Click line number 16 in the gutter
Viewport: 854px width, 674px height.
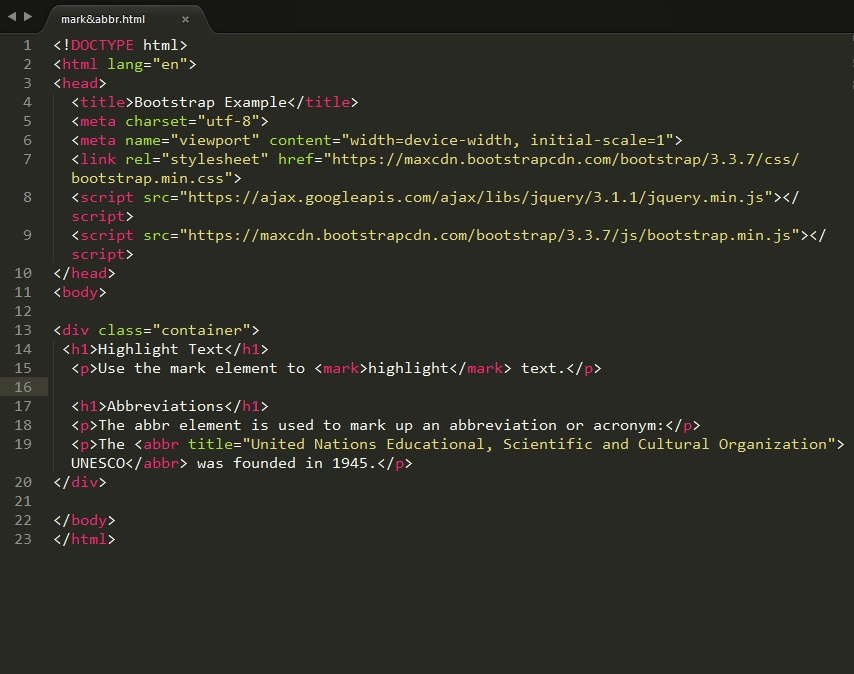pyautogui.click(x=23, y=387)
